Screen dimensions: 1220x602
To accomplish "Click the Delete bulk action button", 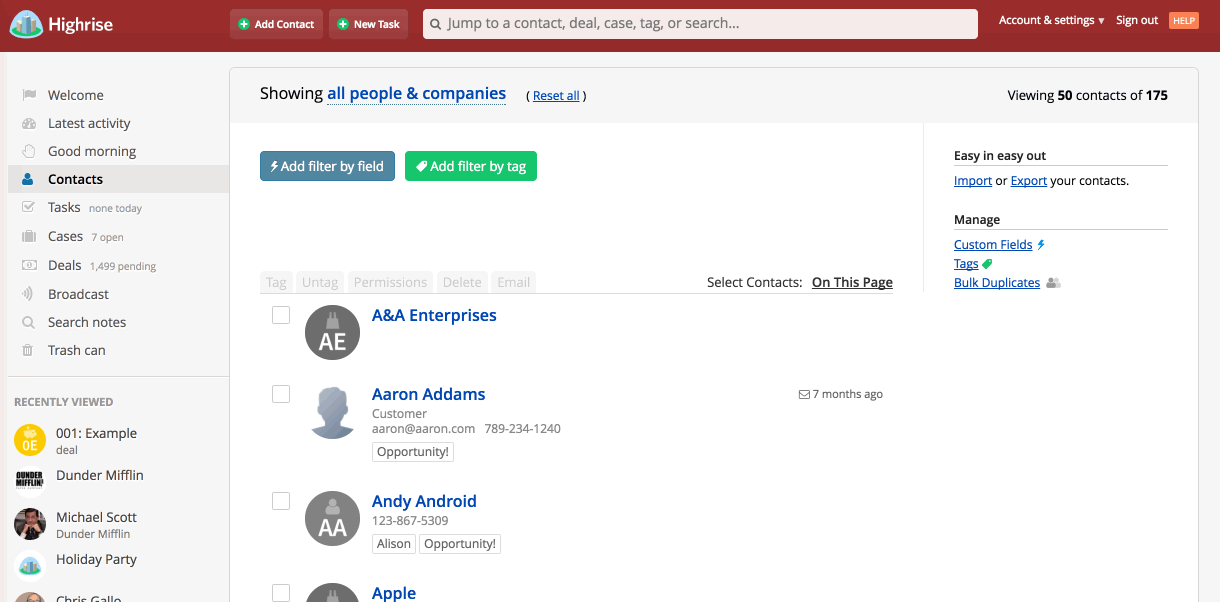I will click(462, 282).
